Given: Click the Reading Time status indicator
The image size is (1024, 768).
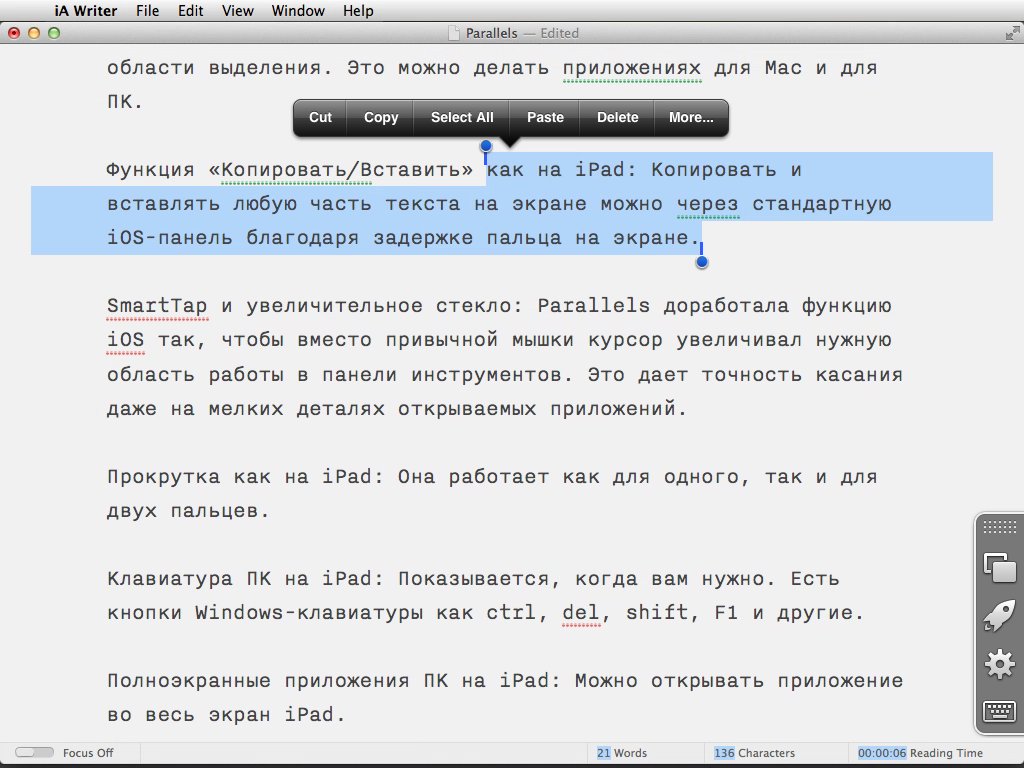Looking at the screenshot, I should tap(920, 753).
